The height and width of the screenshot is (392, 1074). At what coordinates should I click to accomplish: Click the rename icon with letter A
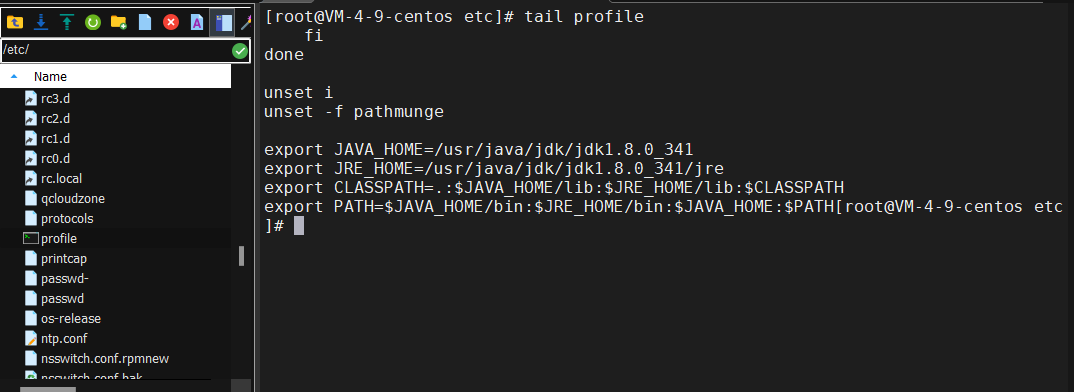coord(197,23)
